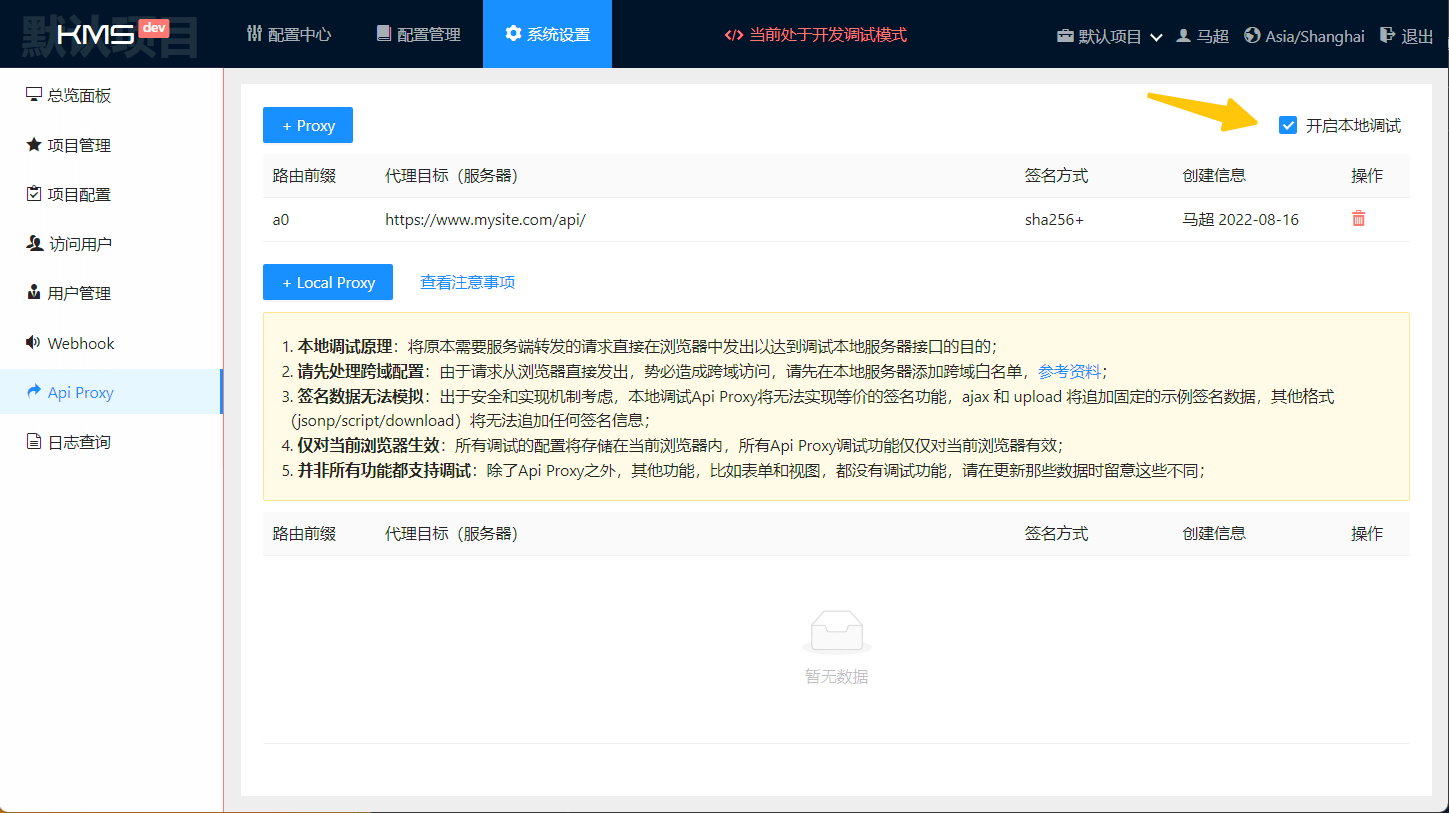Click the clipboard icon beside 项目配置
Viewport: 1449px width, 813px height.
(x=33, y=194)
